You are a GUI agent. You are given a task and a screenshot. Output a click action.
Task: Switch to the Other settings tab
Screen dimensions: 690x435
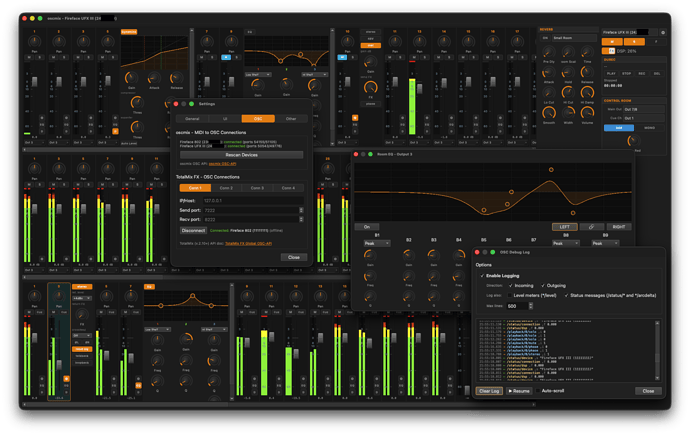[x=291, y=119]
